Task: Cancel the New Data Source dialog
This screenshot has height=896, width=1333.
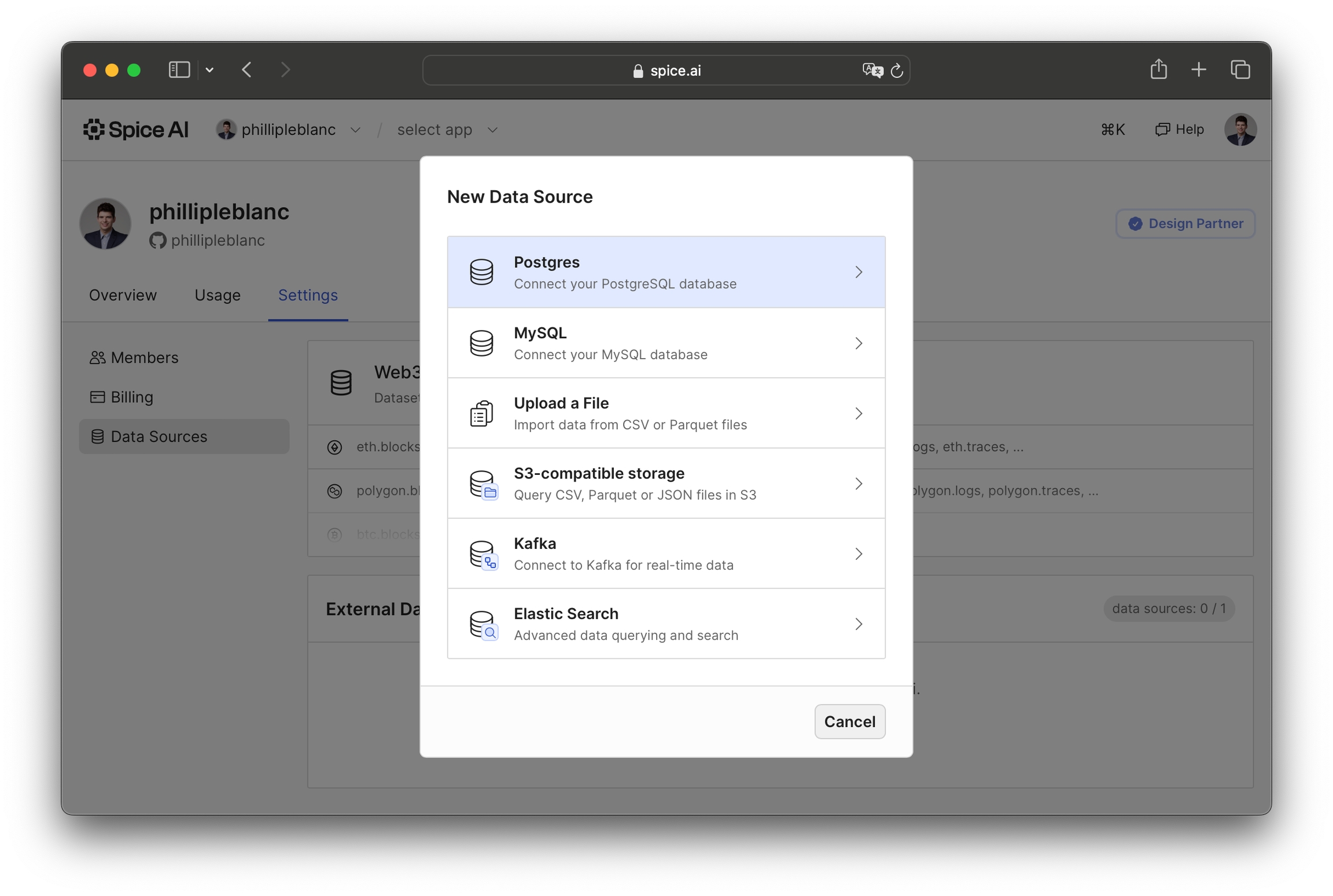Action: 849,721
